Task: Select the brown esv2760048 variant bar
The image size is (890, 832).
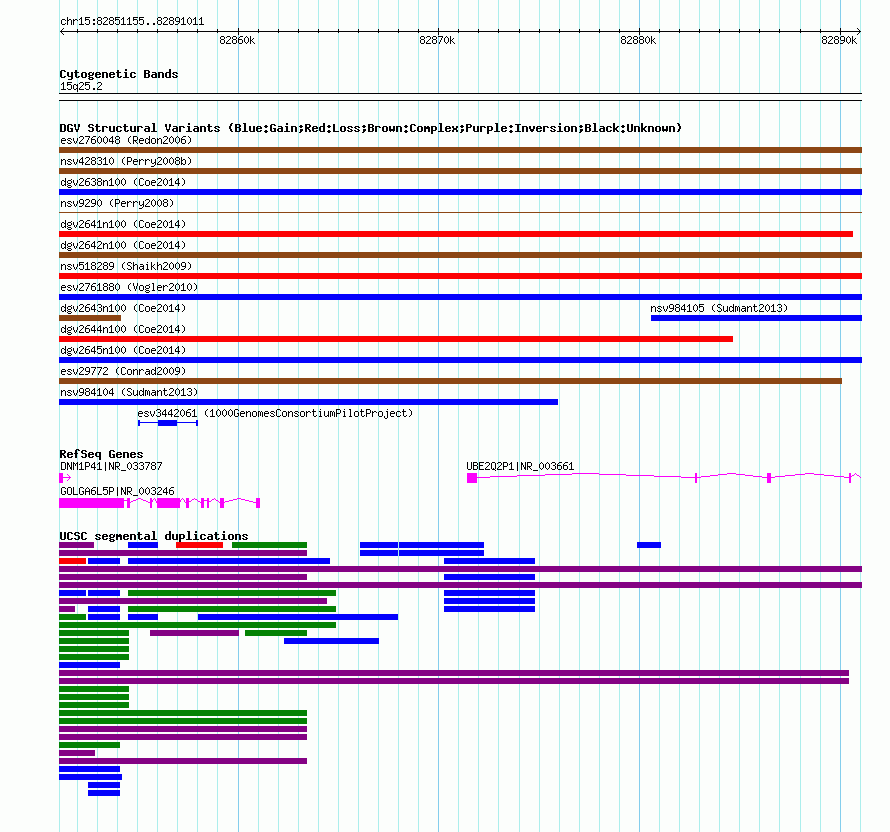Action: pos(460,150)
